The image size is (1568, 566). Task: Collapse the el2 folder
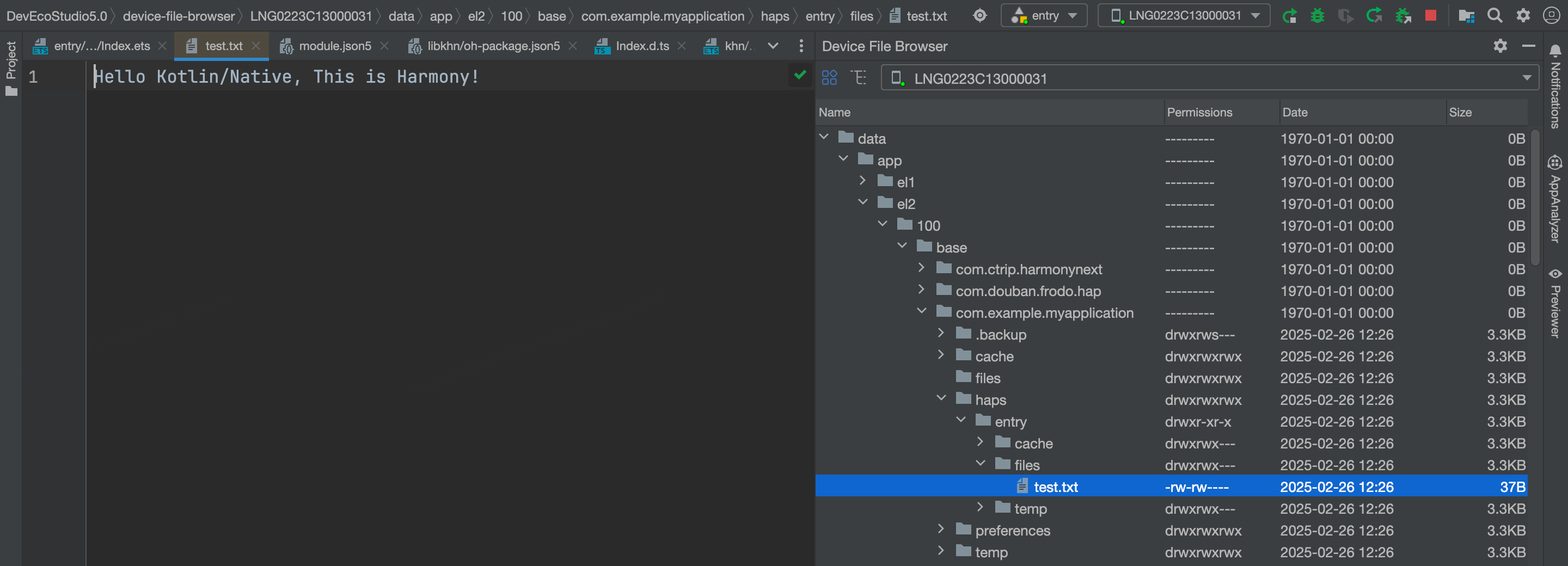pyautogui.click(x=863, y=202)
